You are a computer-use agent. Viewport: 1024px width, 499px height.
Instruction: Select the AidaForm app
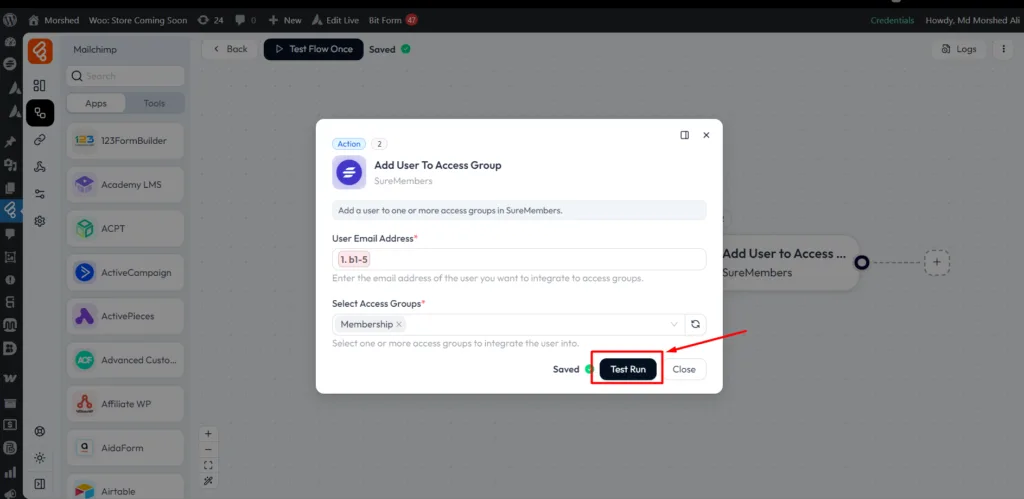(x=125, y=448)
